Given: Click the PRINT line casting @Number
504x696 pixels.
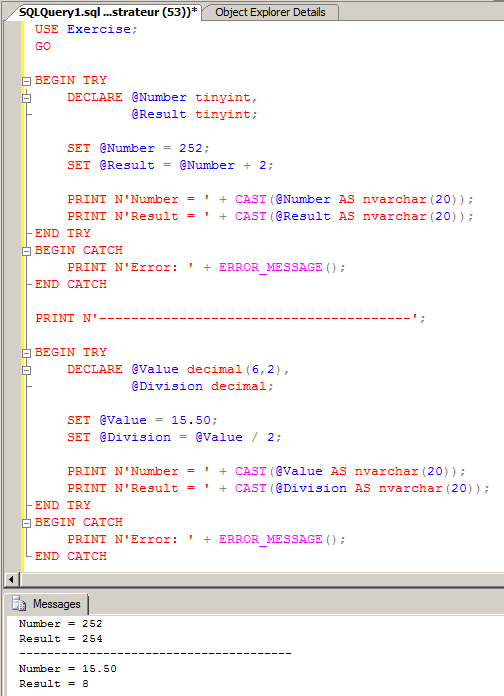Looking at the screenshot, I should tap(270, 199).
